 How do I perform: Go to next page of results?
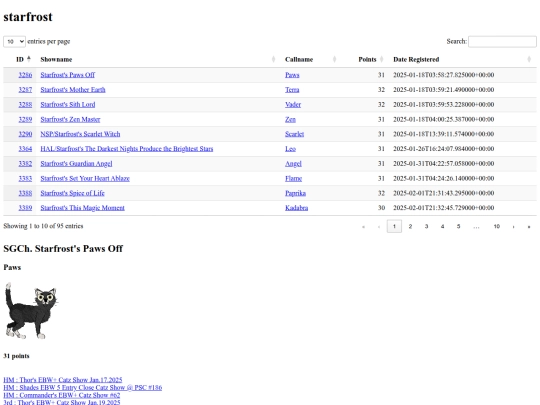click(x=513, y=226)
